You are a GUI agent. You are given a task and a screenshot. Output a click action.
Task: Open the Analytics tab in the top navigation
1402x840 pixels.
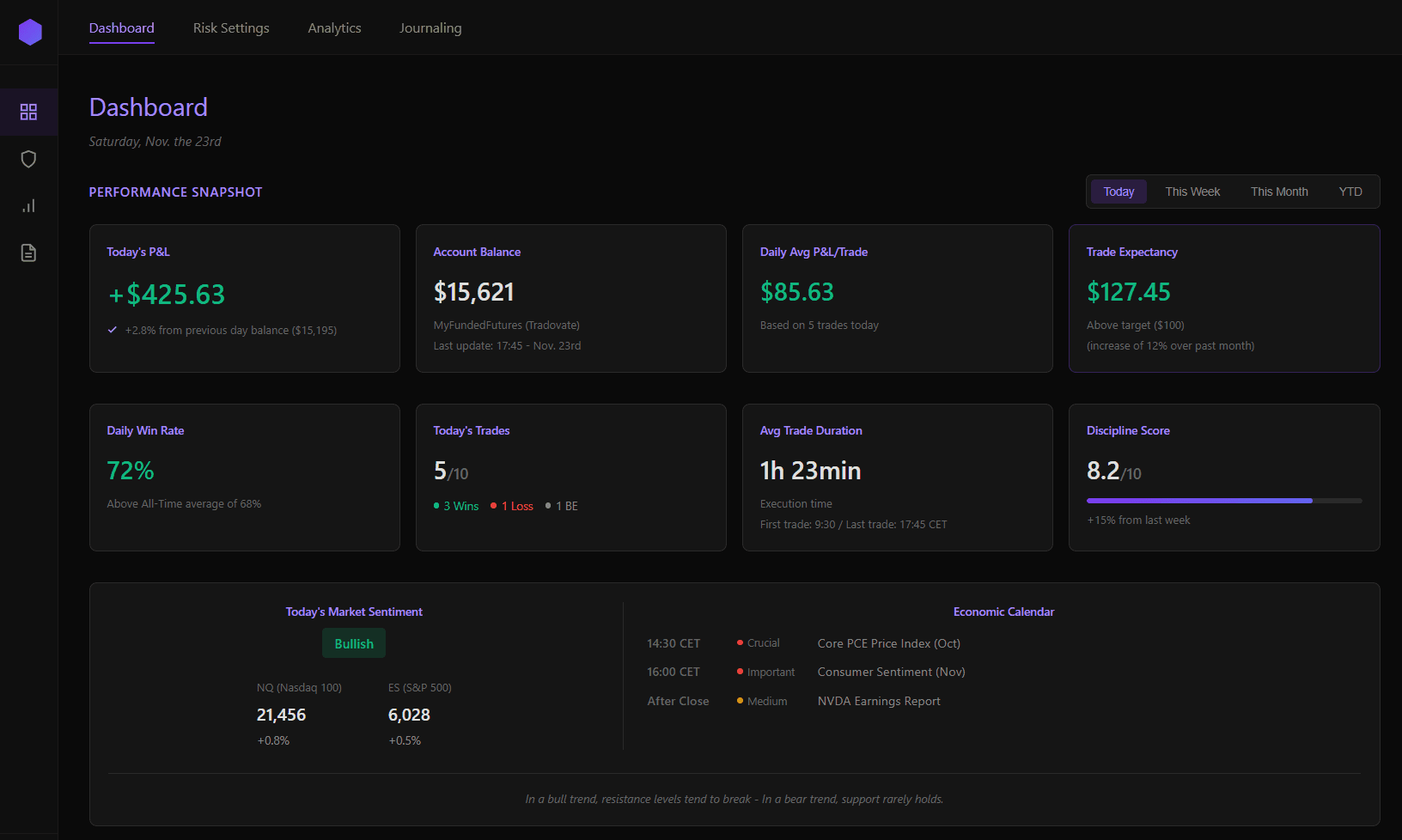point(334,27)
